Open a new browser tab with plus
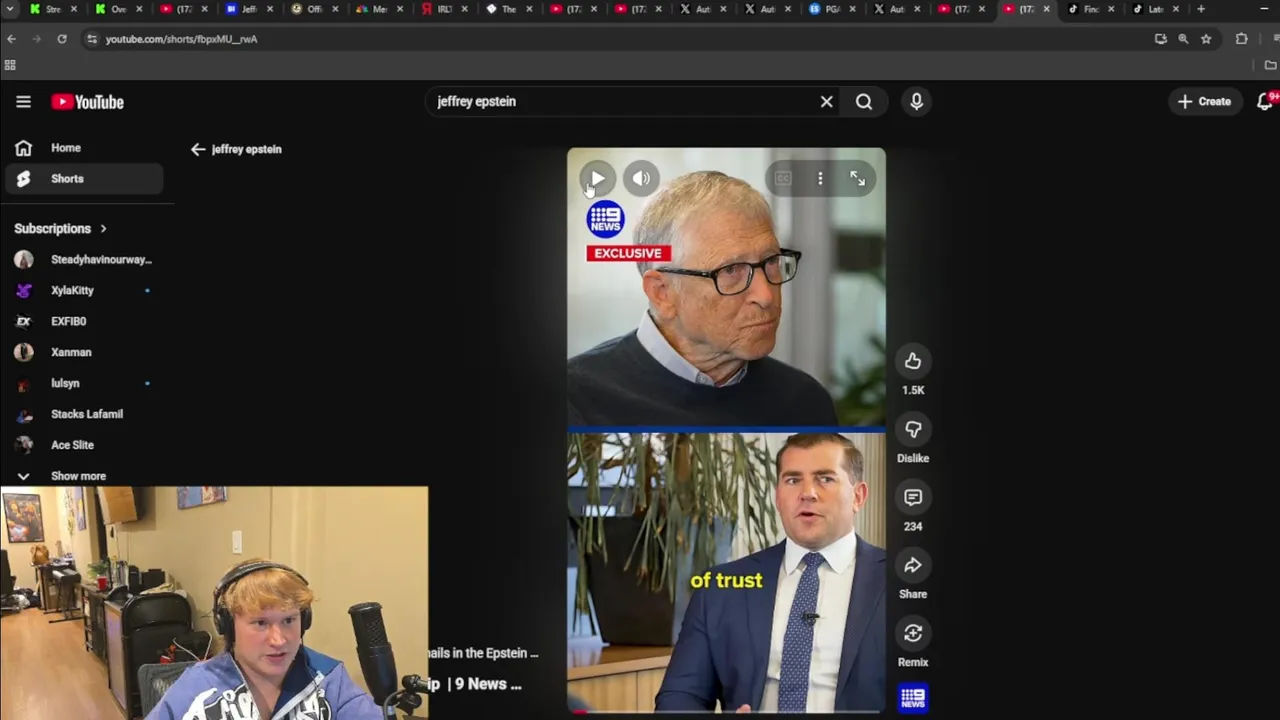Screen dimensions: 1280x720 pyautogui.click(x=1201, y=9)
